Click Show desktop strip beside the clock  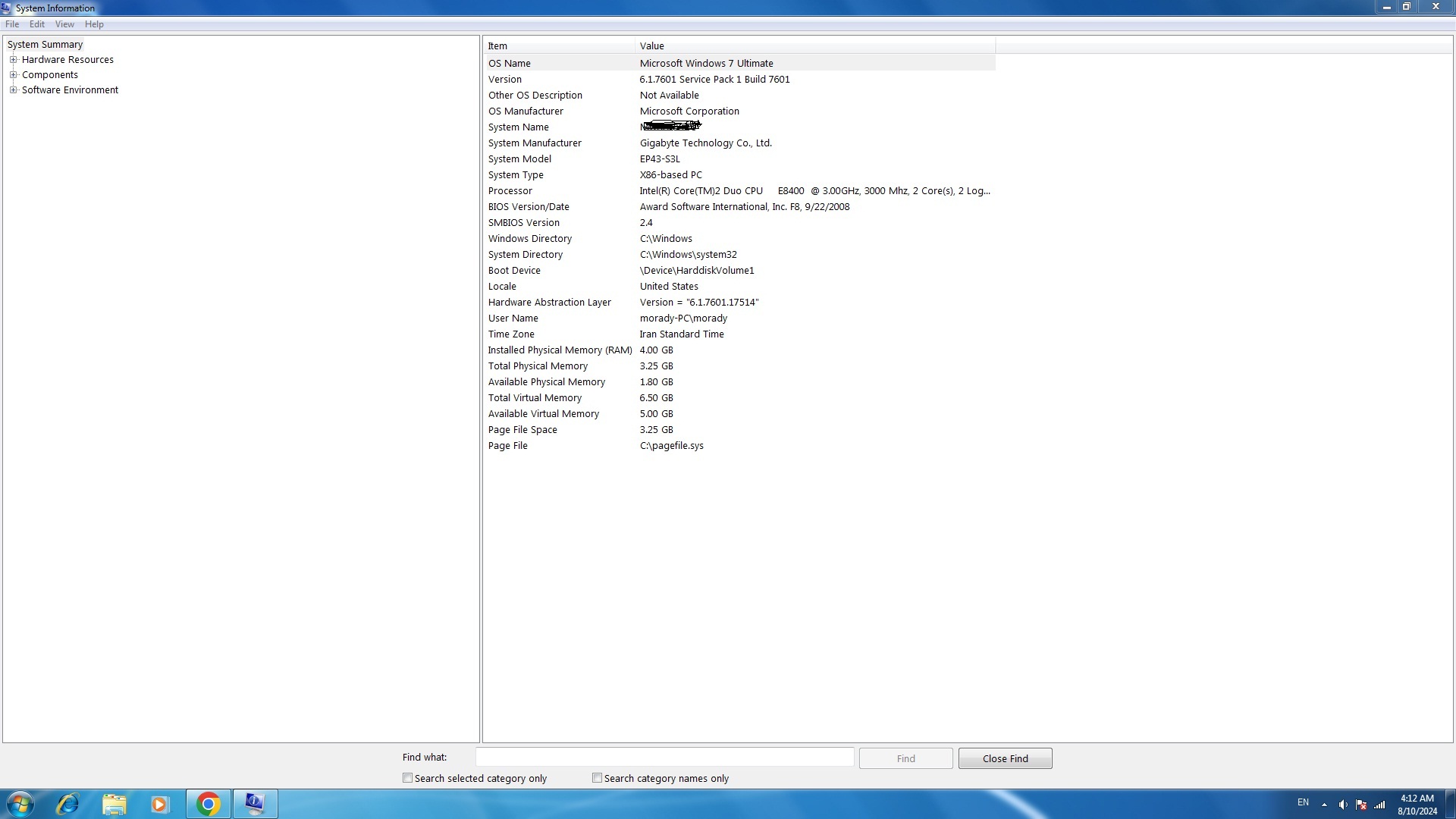pyautogui.click(x=1450, y=804)
